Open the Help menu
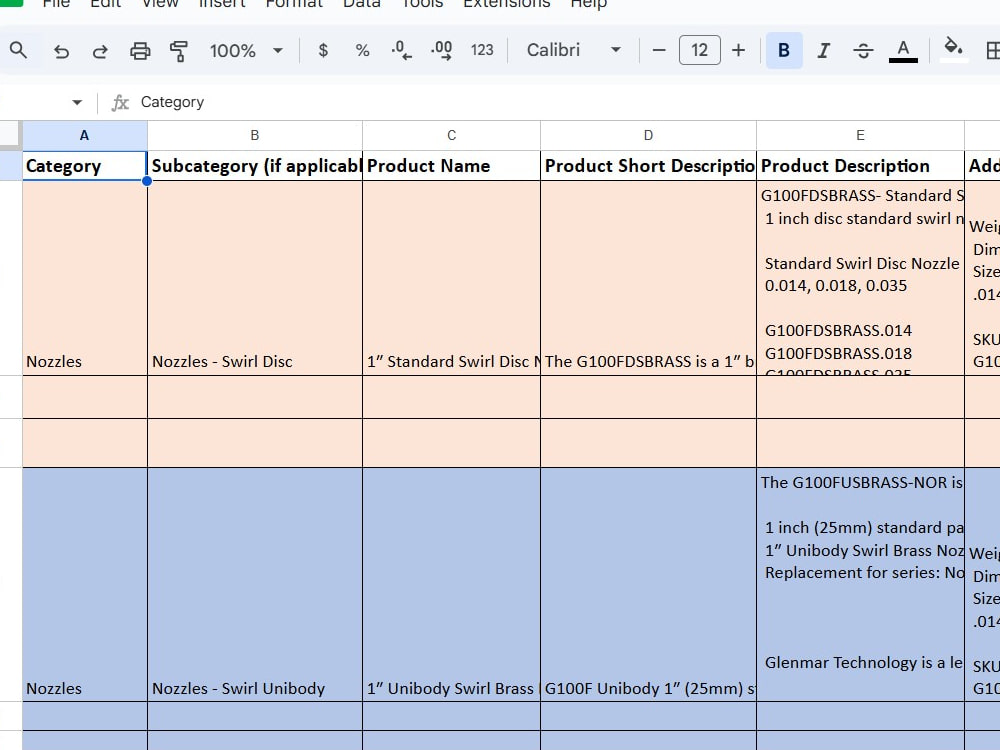 (x=589, y=4)
